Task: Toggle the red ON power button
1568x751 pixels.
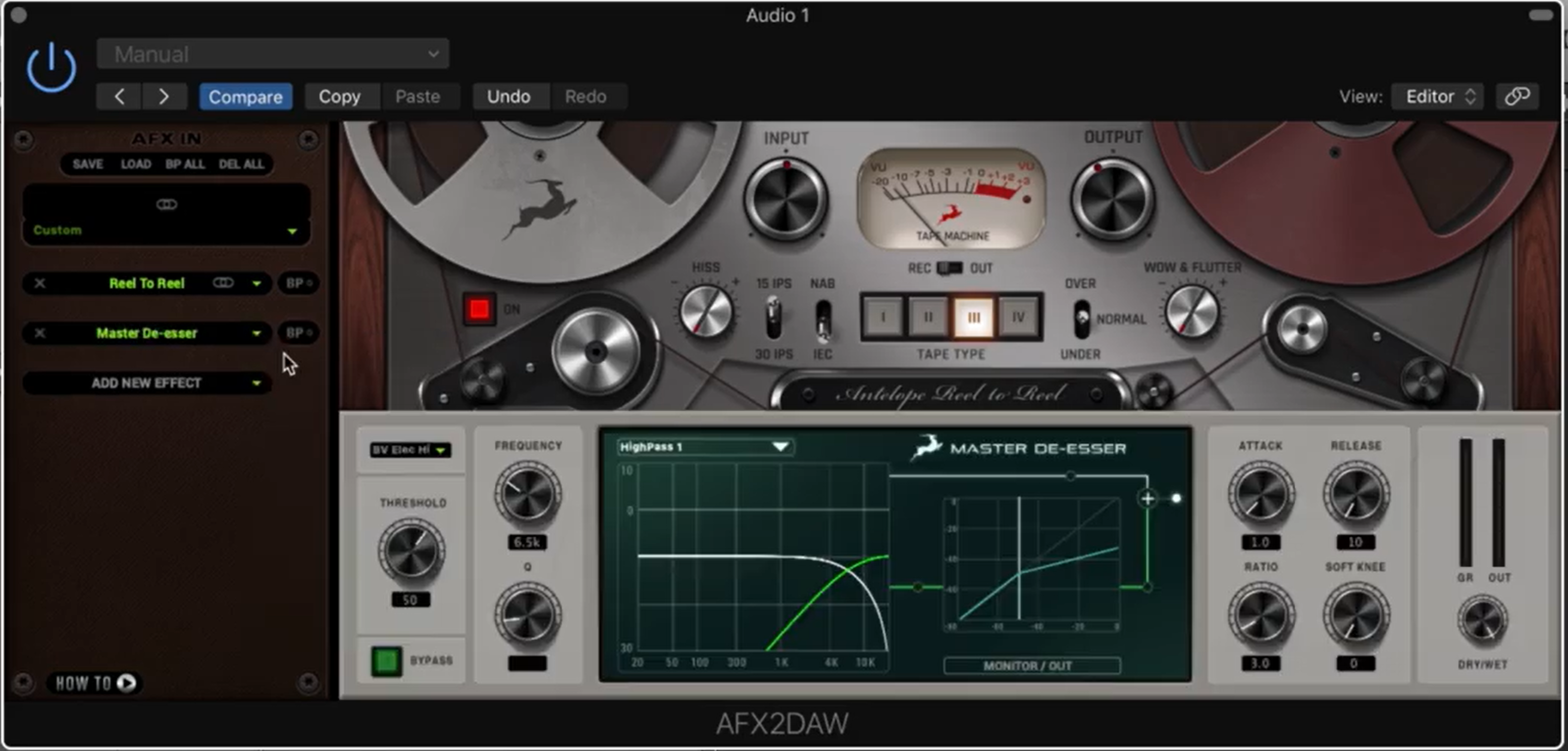Action: [479, 309]
